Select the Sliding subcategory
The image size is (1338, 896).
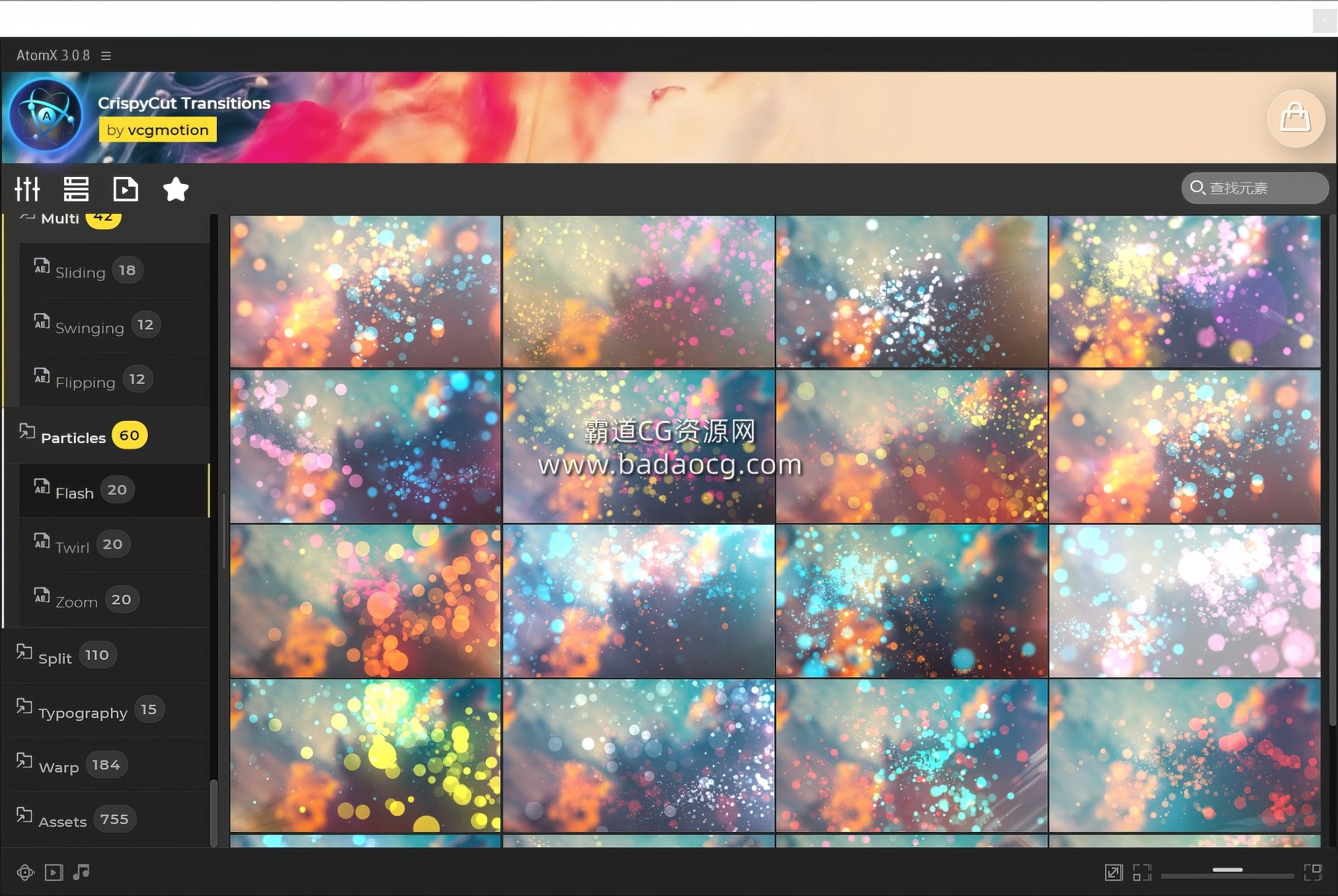(114, 270)
